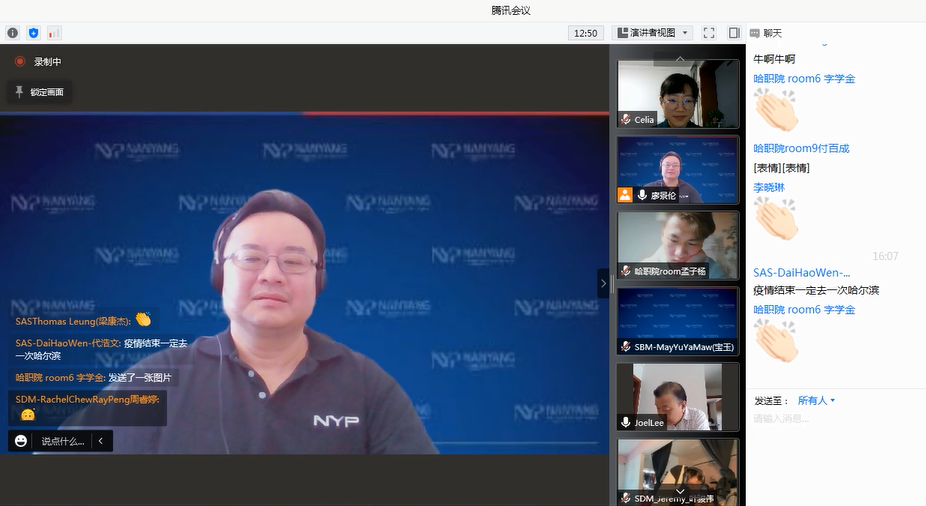Click the '说点什么...' overlay chat input
This screenshot has width=926, height=506.
point(63,441)
